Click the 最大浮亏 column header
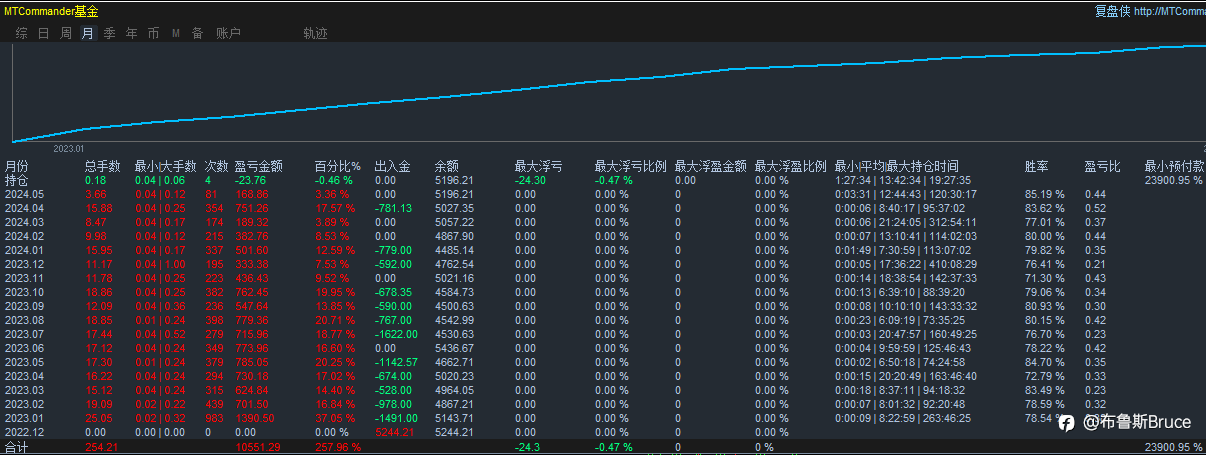Image resolution: width=1206 pixels, height=455 pixels. pos(538,166)
